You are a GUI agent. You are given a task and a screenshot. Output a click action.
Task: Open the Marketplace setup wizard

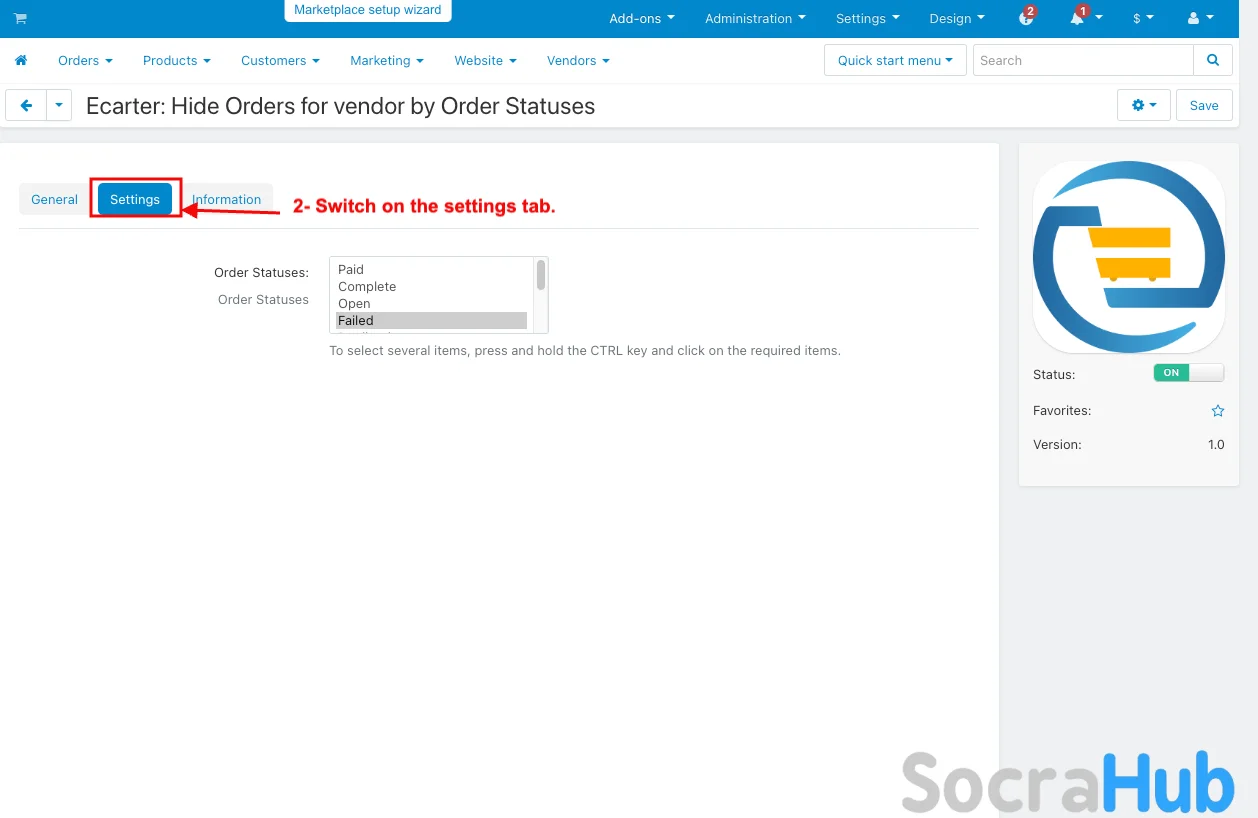coord(367,10)
